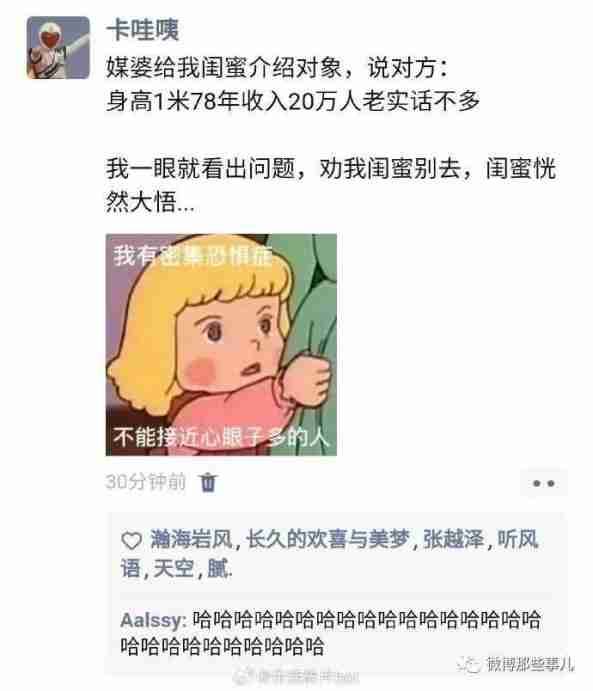The height and width of the screenshot is (691, 593).
Task: Open liker 天空's profile
Action: [174, 568]
